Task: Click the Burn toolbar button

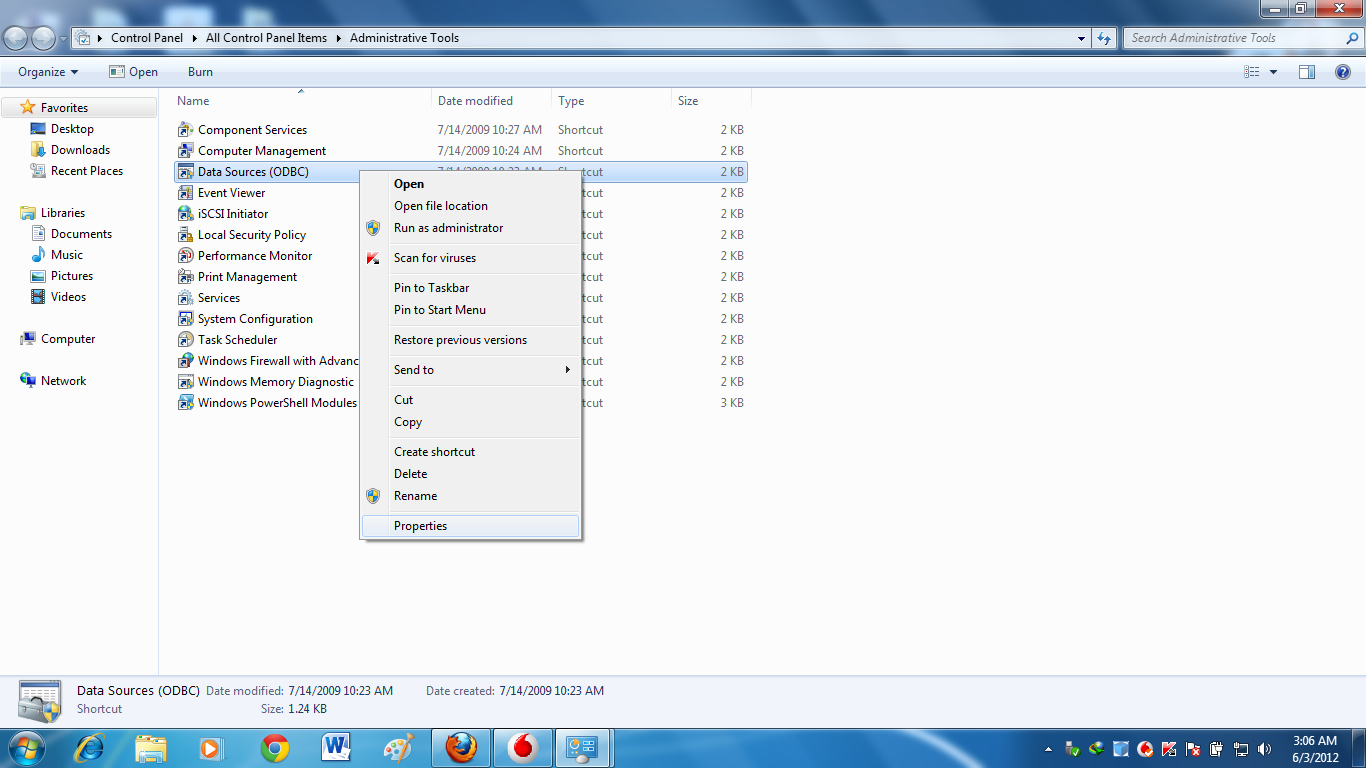Action: click(199, 71)
